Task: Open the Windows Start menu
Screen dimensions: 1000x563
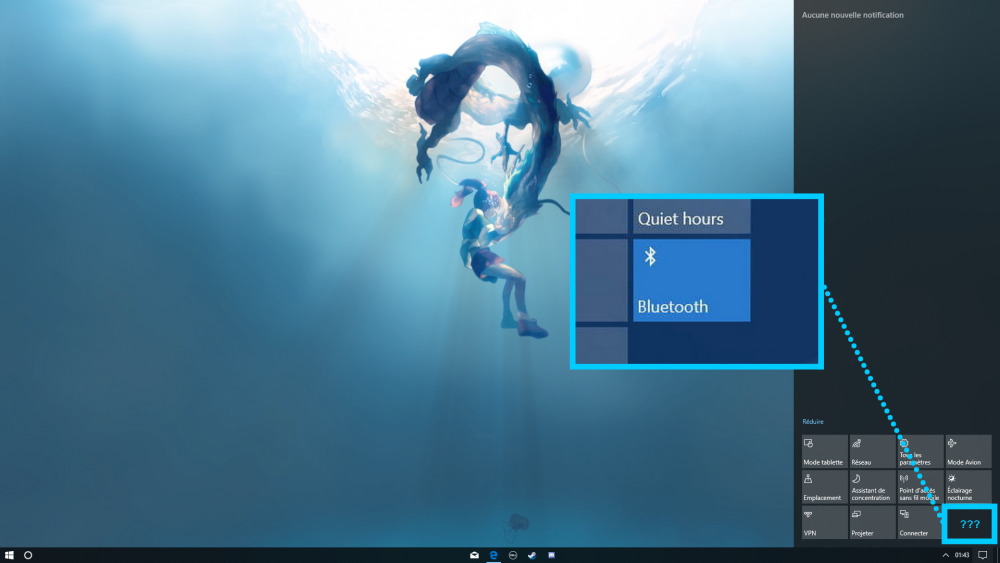Action: pyautogui.click(x=9, y=555)
